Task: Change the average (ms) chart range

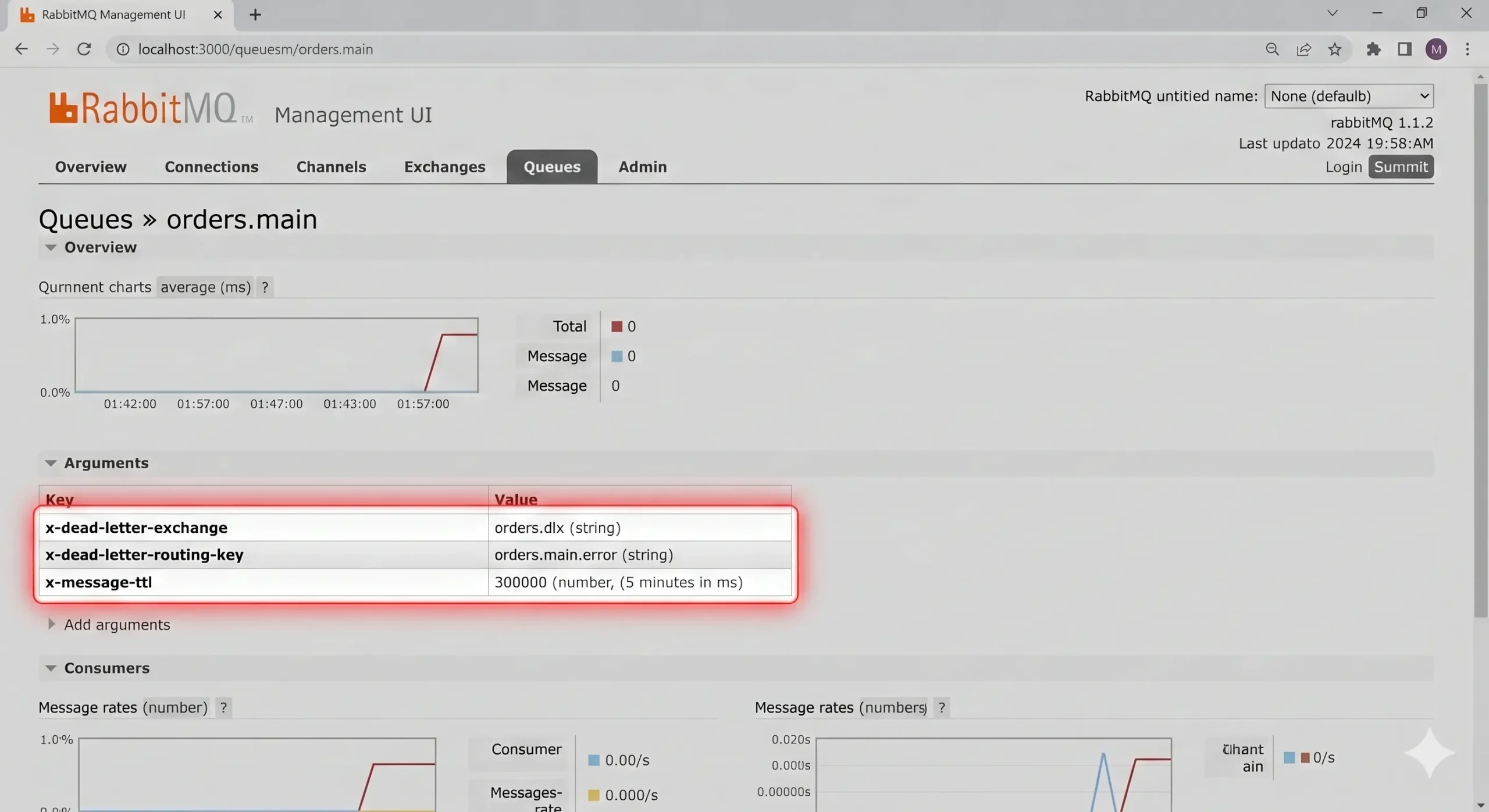Action: click(x=205, y=287)
